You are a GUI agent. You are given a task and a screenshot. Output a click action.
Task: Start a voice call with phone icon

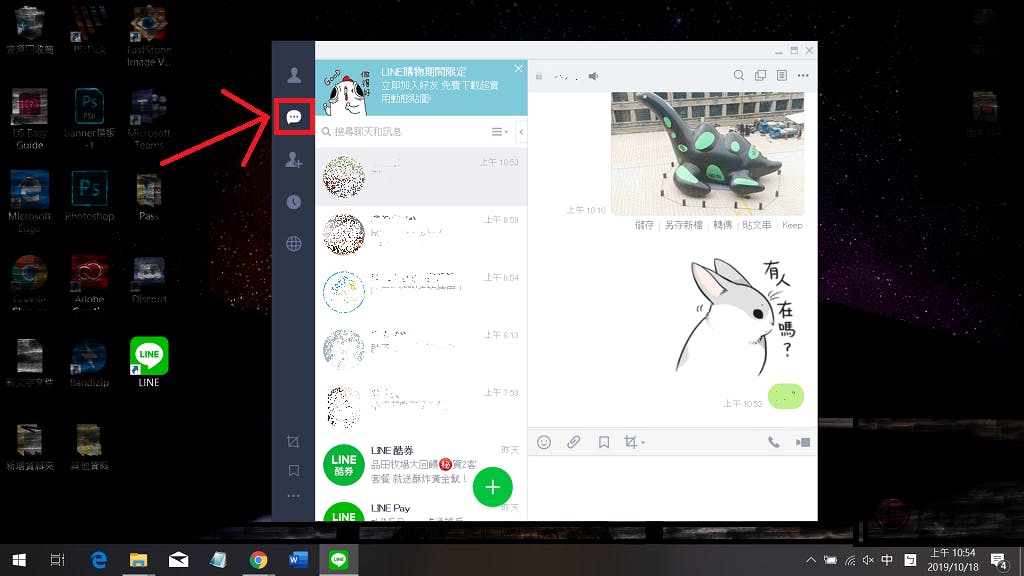pos(773,443)
